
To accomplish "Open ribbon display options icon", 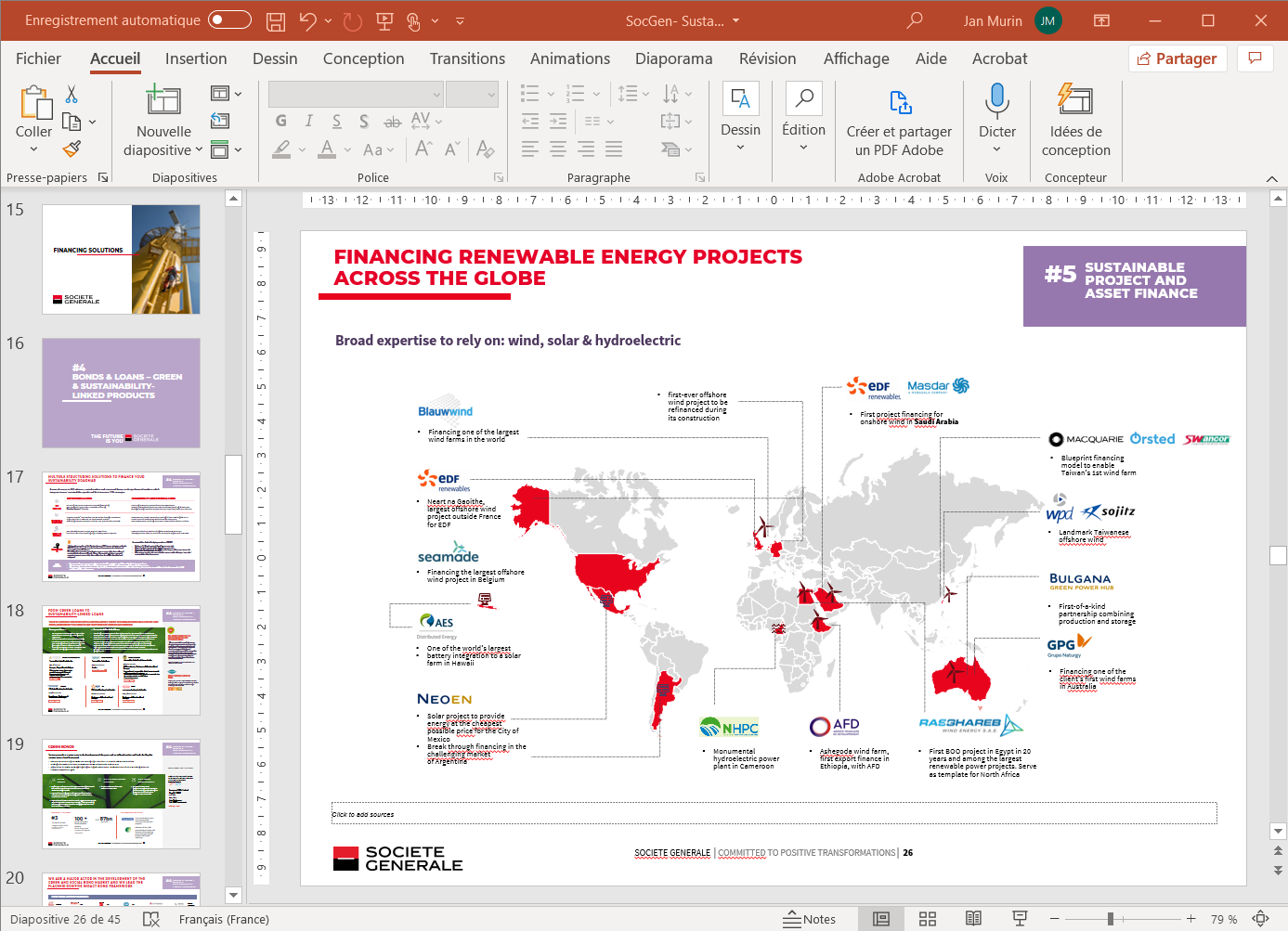I will pyautogui.click(x=1101, y=20).
